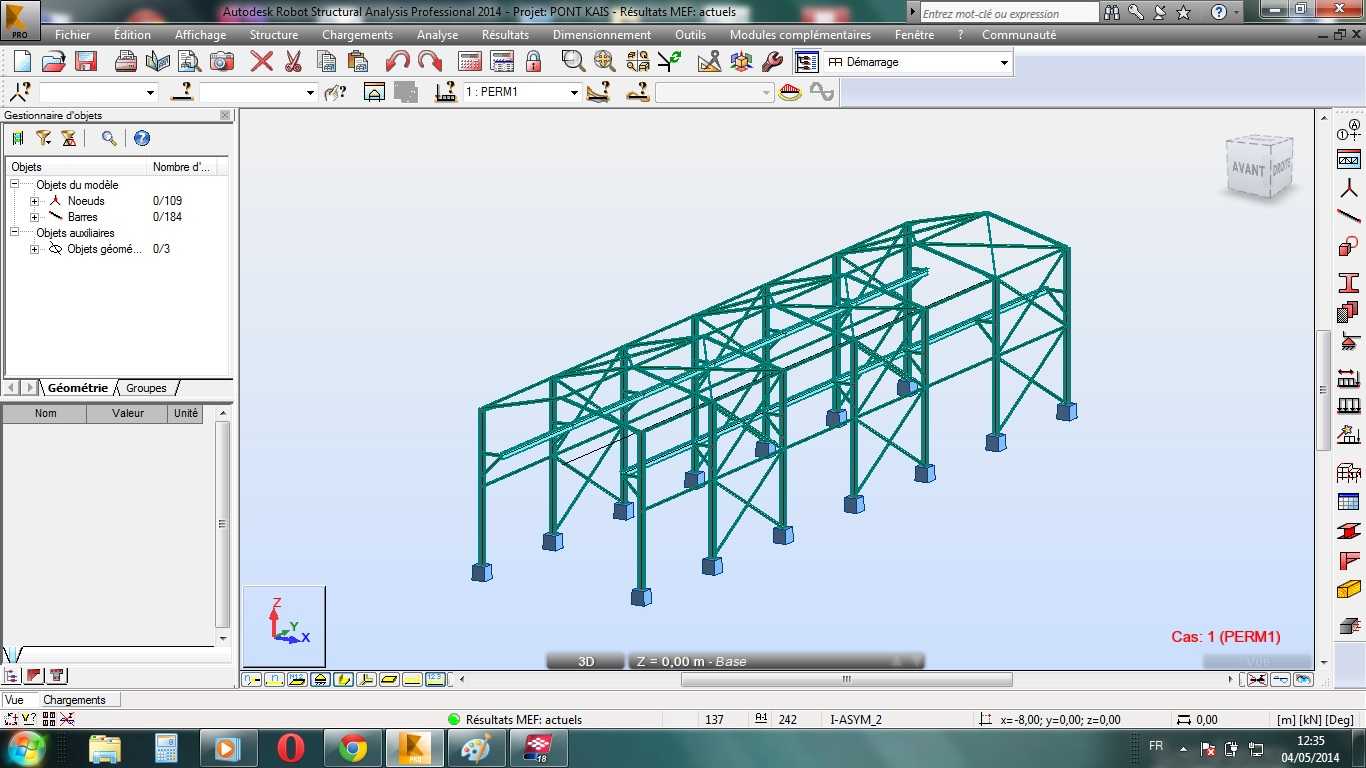
Task: Start calculations with the calculator icon
Action: click(x=470, y=61)
